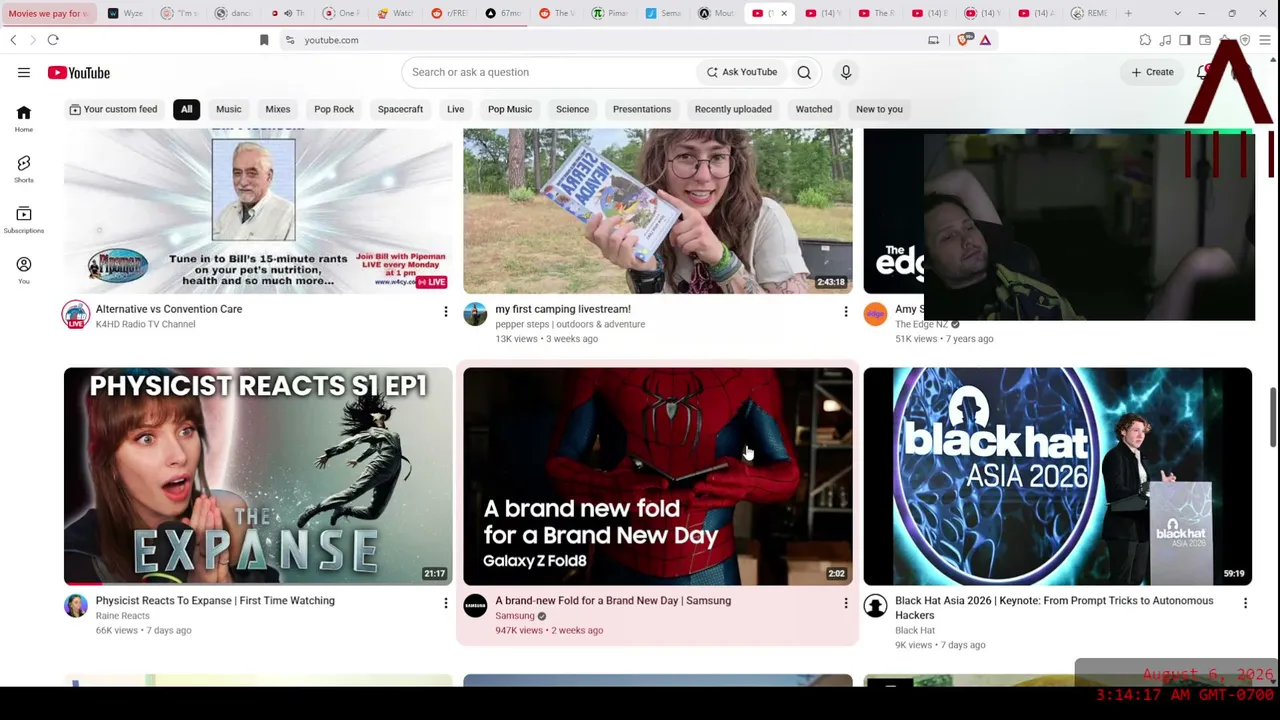Viewport: 1280px width, 720px height.
Task: Open the Expanse reaction video thumbnail
Action: (258, 476)
